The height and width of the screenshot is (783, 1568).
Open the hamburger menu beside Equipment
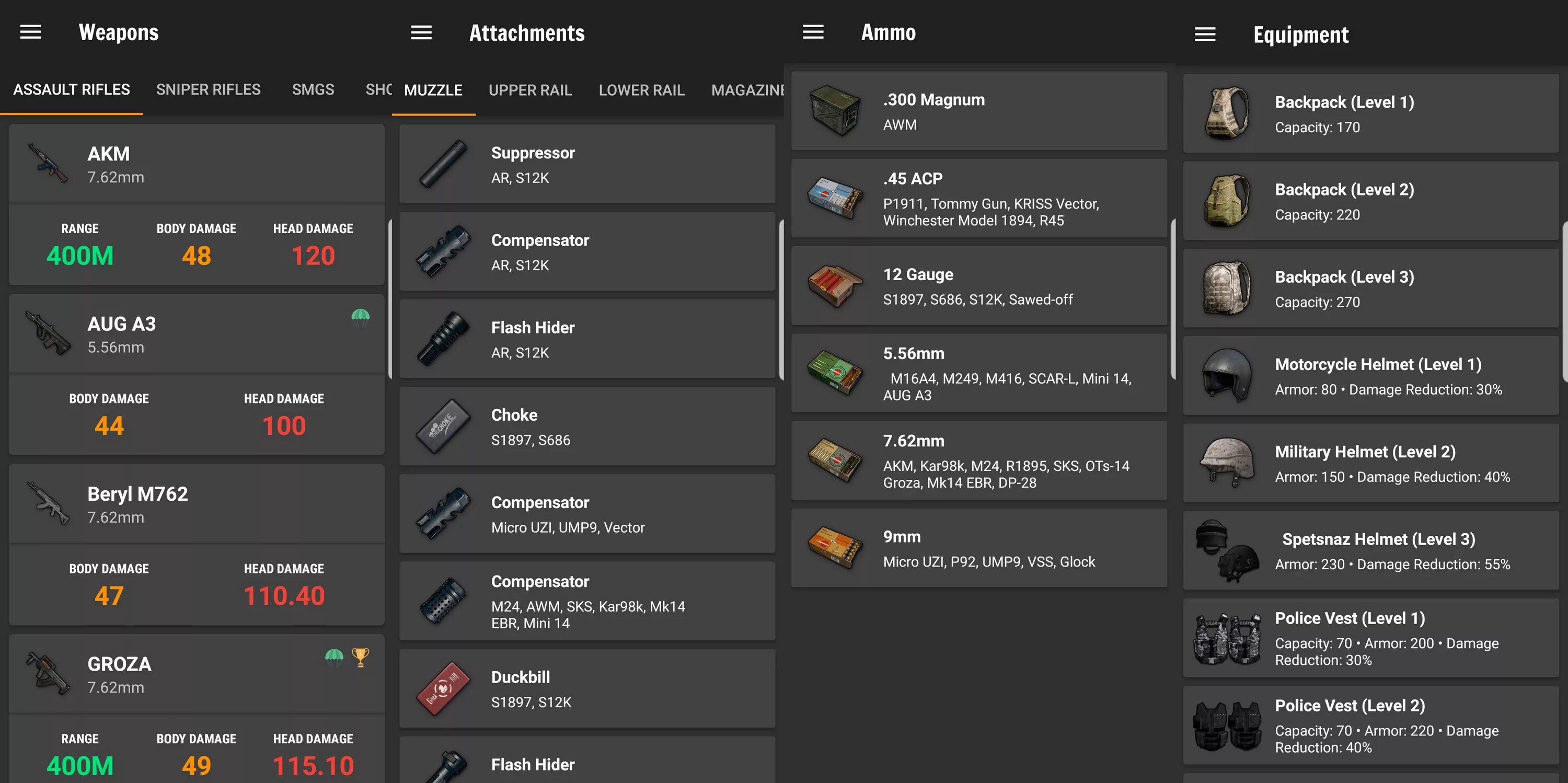[x=1205, y=34]
